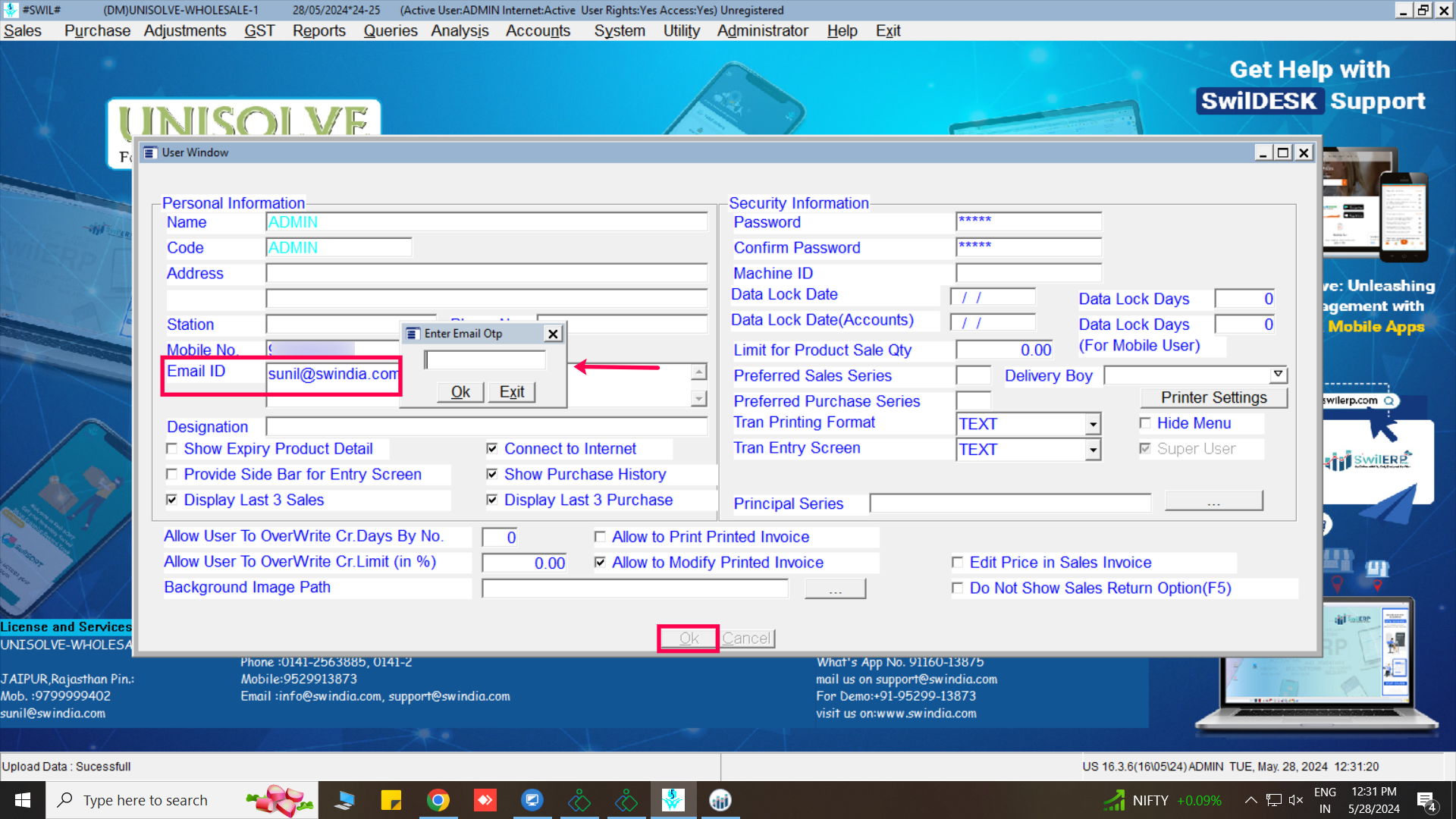The image size is (1456, 819).
Task: Expand Tran Entry Screen dropdown
Action: tap(1093, 450)
